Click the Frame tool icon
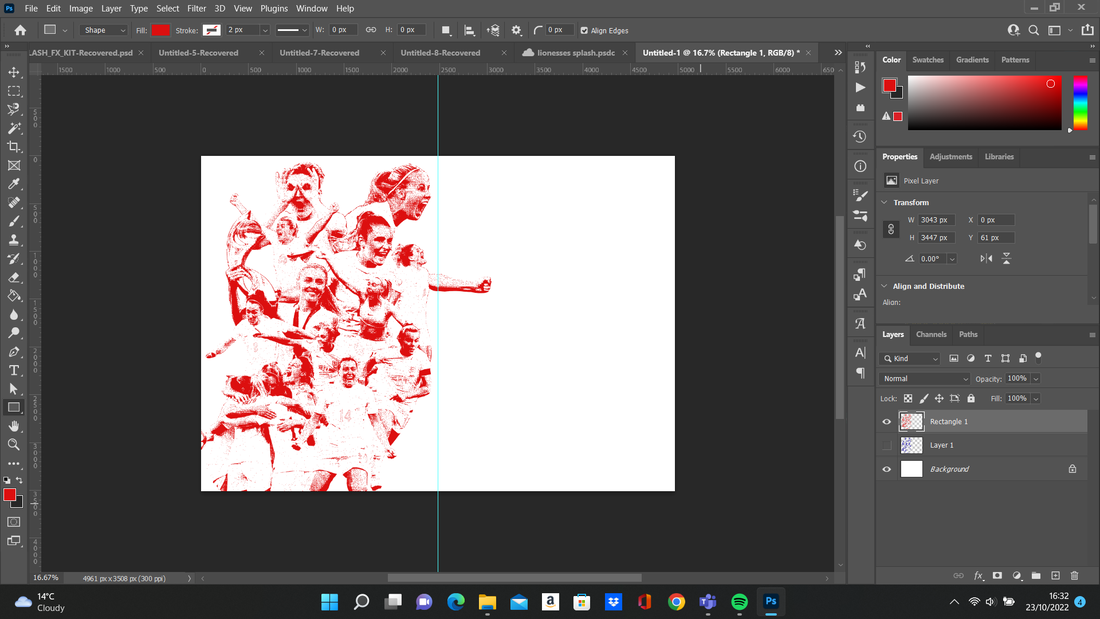Screen dimensions: 1100x619 coord(14,166)
